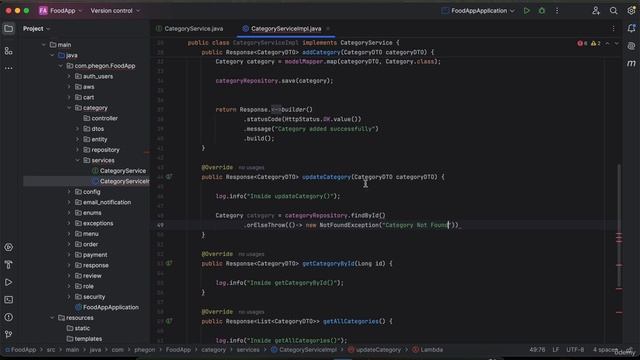Click the updateCategory override gutter icon
The image size is (640, 360).
point(169,177)
